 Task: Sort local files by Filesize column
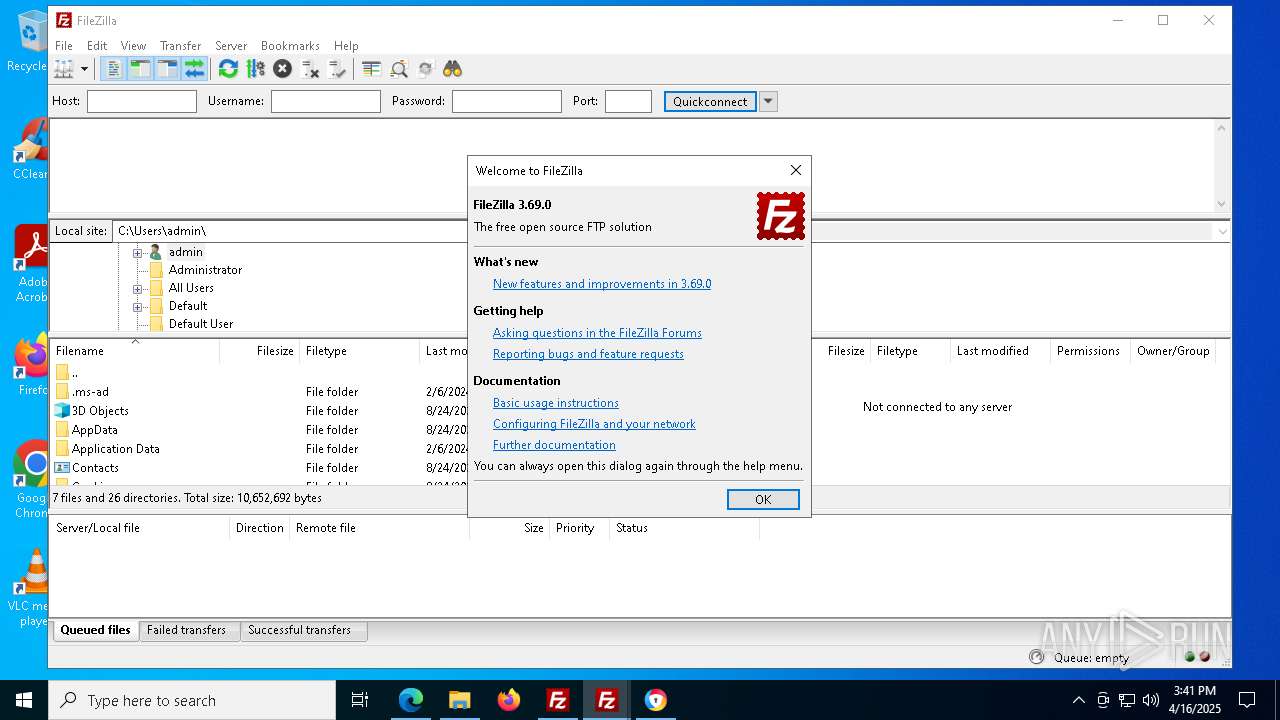(x=259, y=351)
